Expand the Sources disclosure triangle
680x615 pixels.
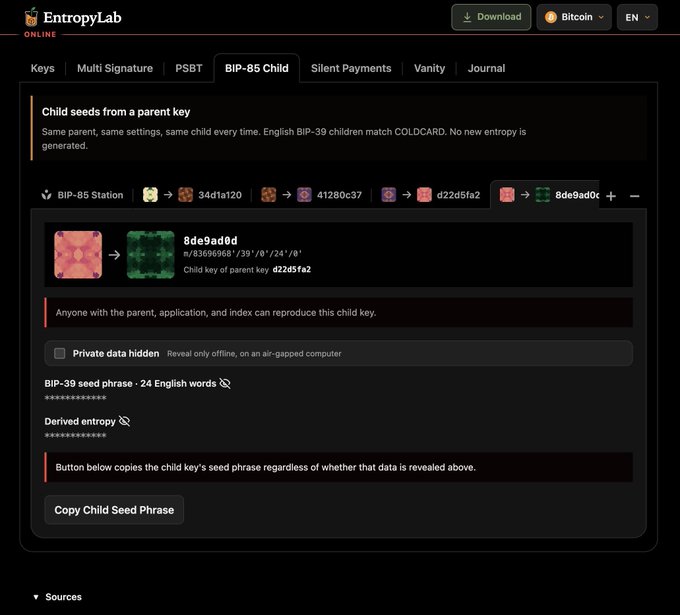point(36,597)
